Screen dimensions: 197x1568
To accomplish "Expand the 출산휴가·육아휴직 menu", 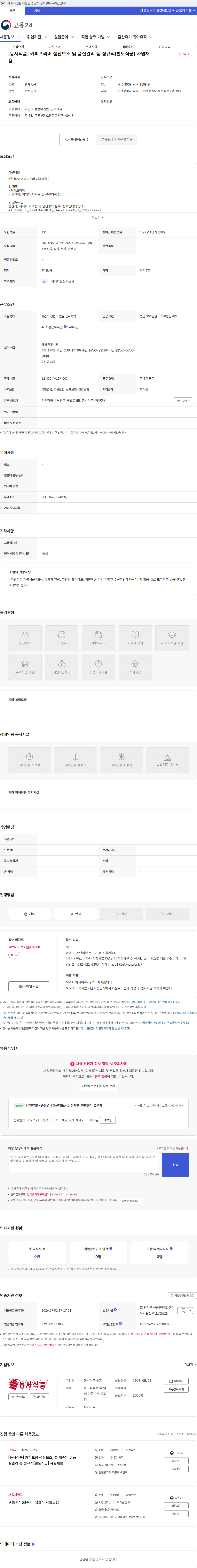I will [135, 37].
